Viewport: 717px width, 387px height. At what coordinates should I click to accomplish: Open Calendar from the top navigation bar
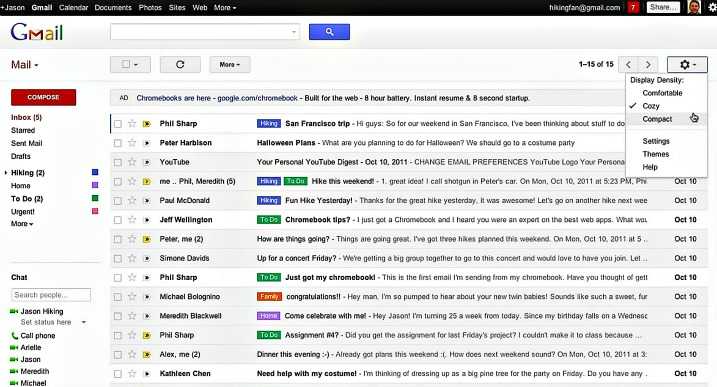pos(73,8)
